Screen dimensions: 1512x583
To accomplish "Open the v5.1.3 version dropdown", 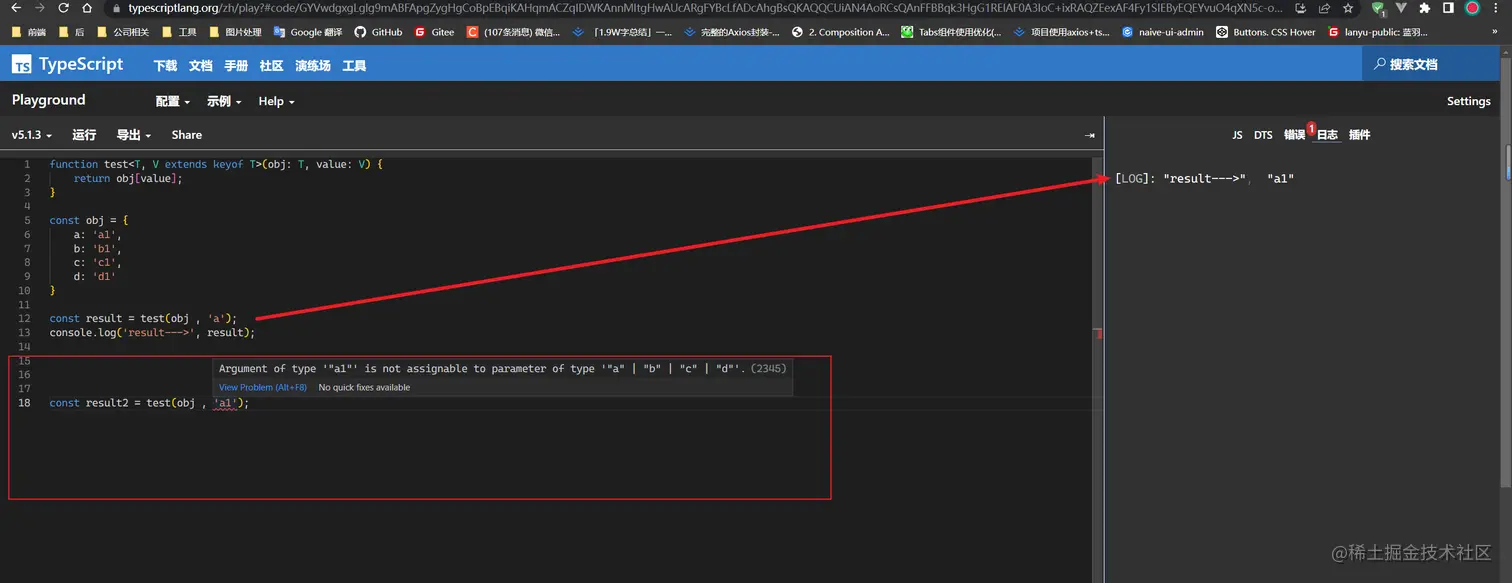I will (x=32, y=135).
